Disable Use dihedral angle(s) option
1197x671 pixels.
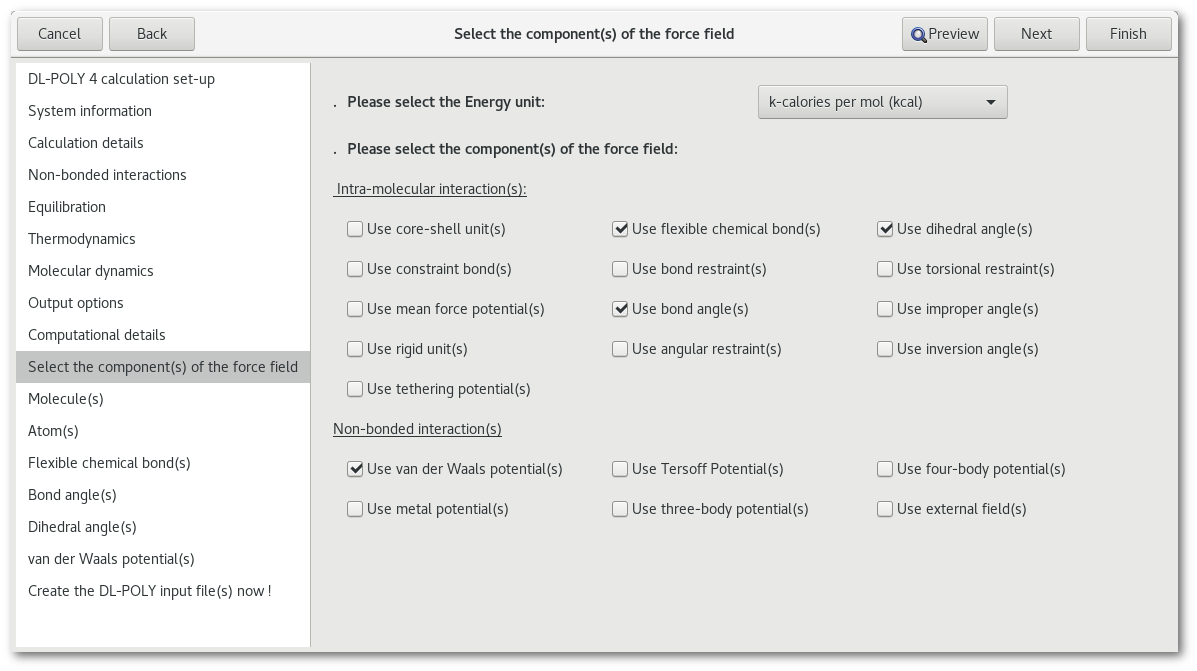885,229
